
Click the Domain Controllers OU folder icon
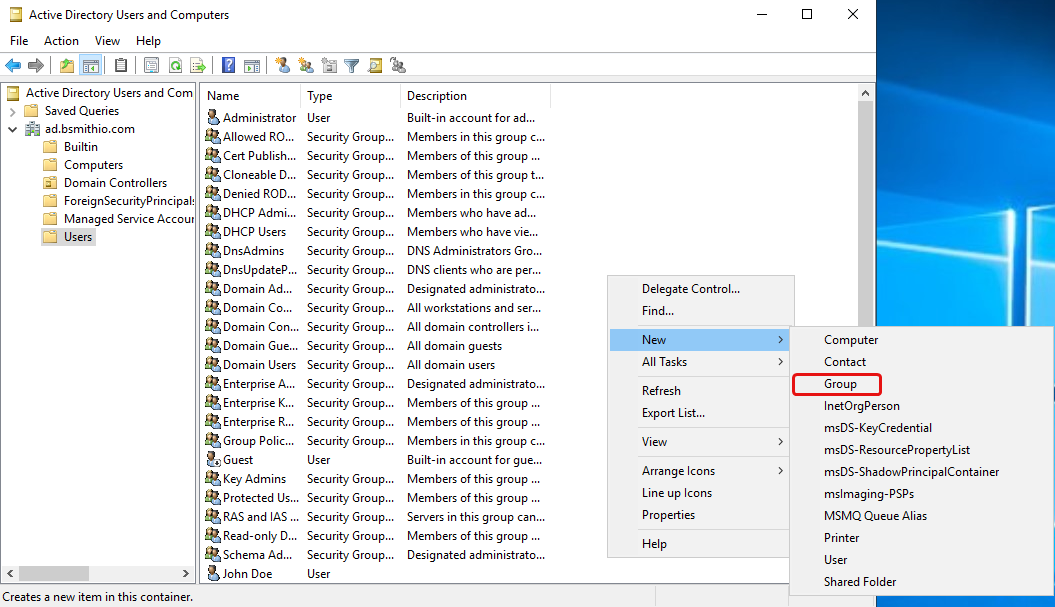[x=50, y=182]
